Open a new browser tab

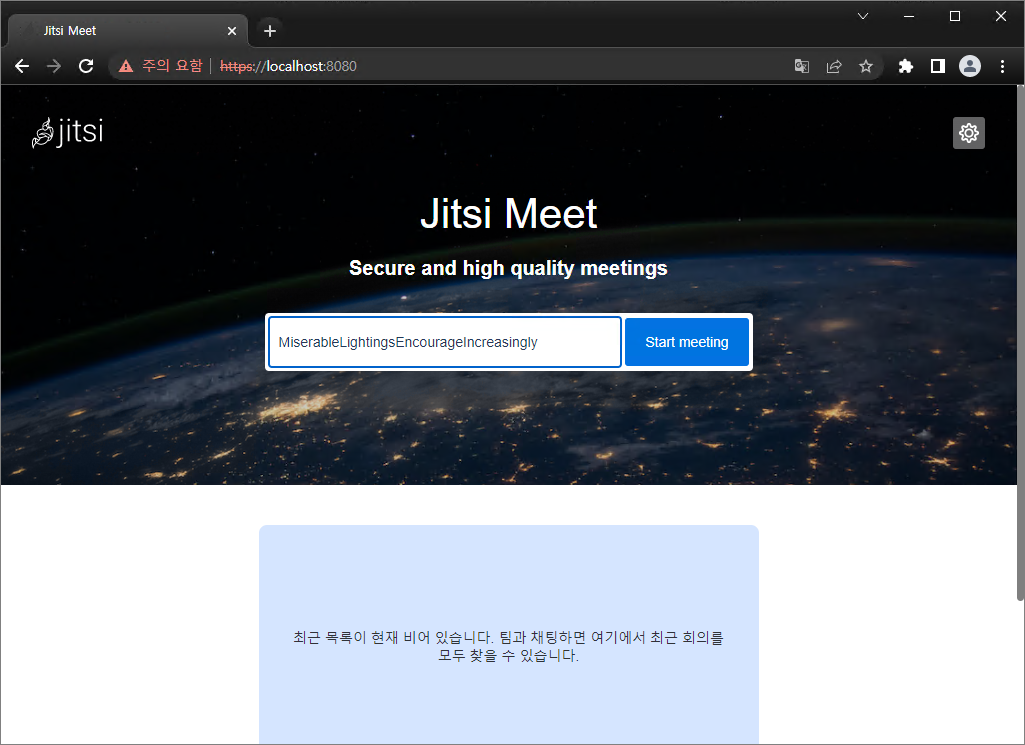269,31
